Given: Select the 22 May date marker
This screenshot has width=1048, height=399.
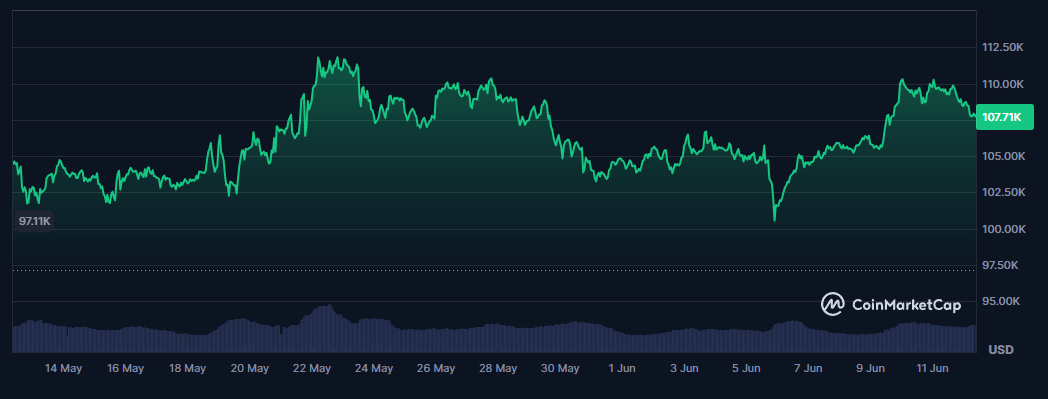Looking at the screenshot, I should click(x=312, y=368).
